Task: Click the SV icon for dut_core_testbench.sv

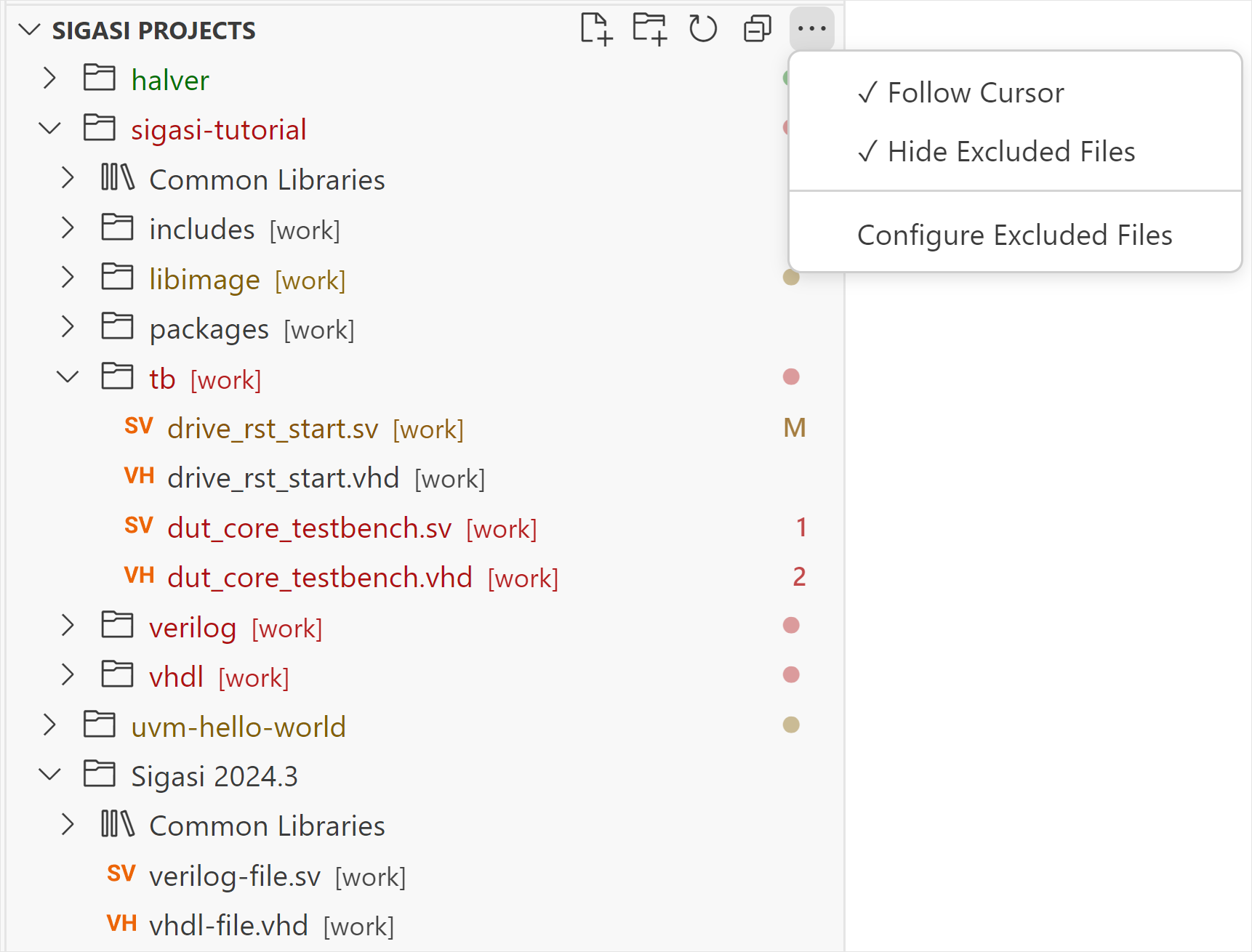Action: click(x=138, y=525)
